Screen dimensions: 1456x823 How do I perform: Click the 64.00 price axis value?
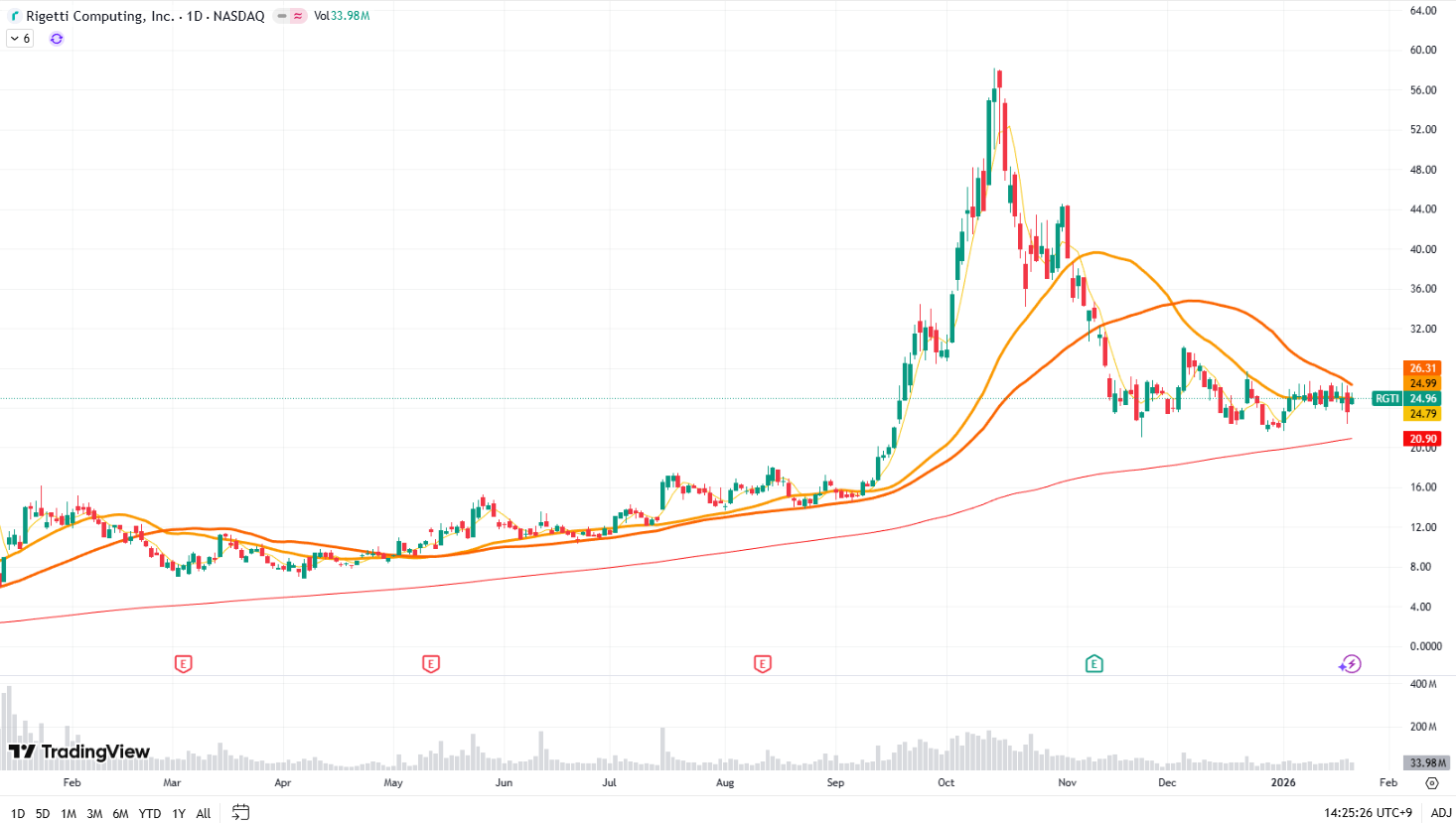point(1423,11)
